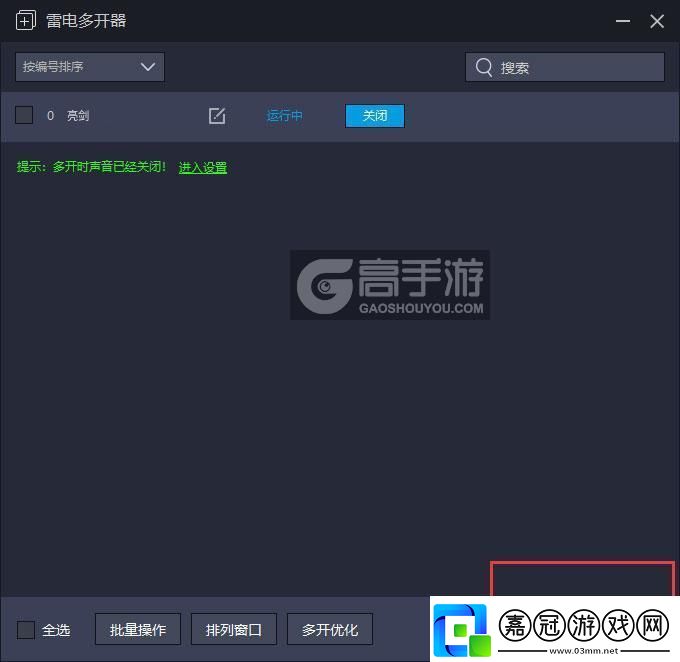Click the index number 0 in the 亮剑 row
The height and width of the screenshot is (662, 680).
pyautogui.click(x=50, y=116)
